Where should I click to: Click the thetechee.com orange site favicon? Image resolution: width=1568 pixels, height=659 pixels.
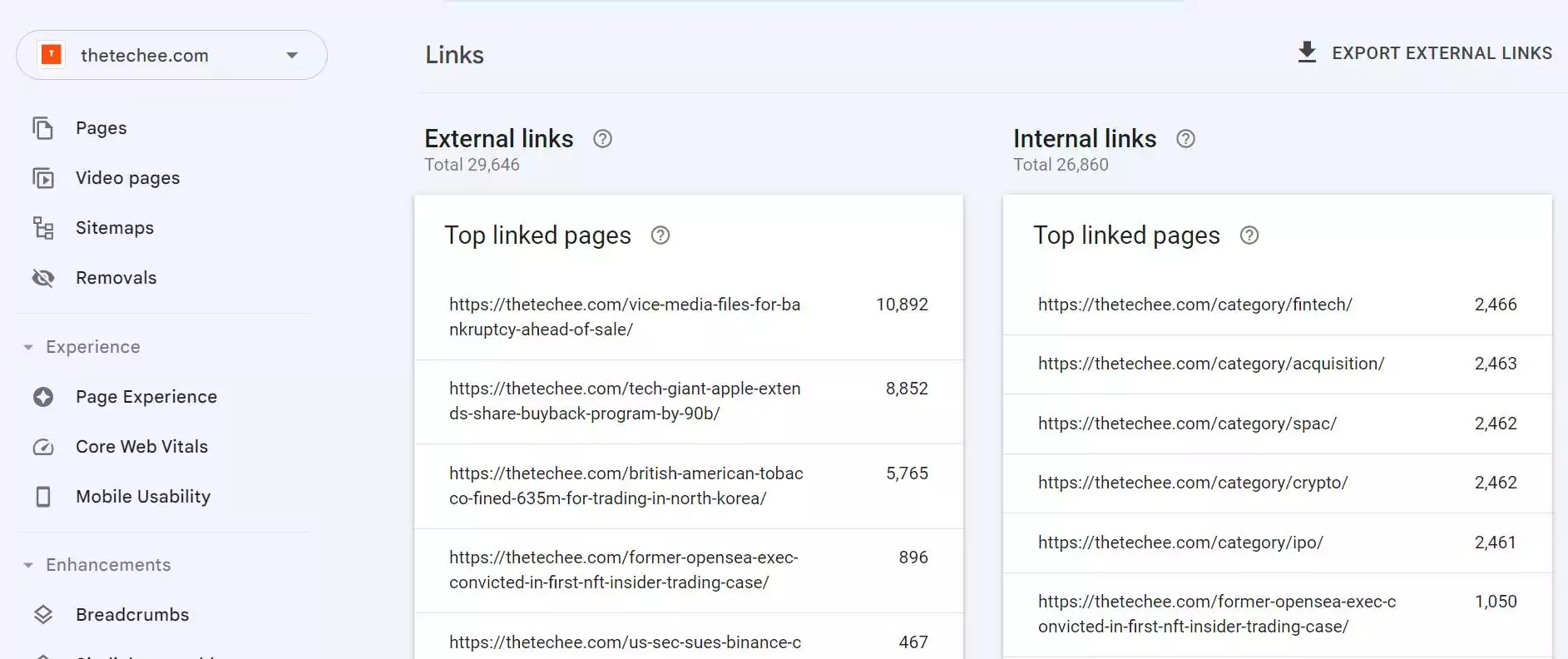coord(52,55)
